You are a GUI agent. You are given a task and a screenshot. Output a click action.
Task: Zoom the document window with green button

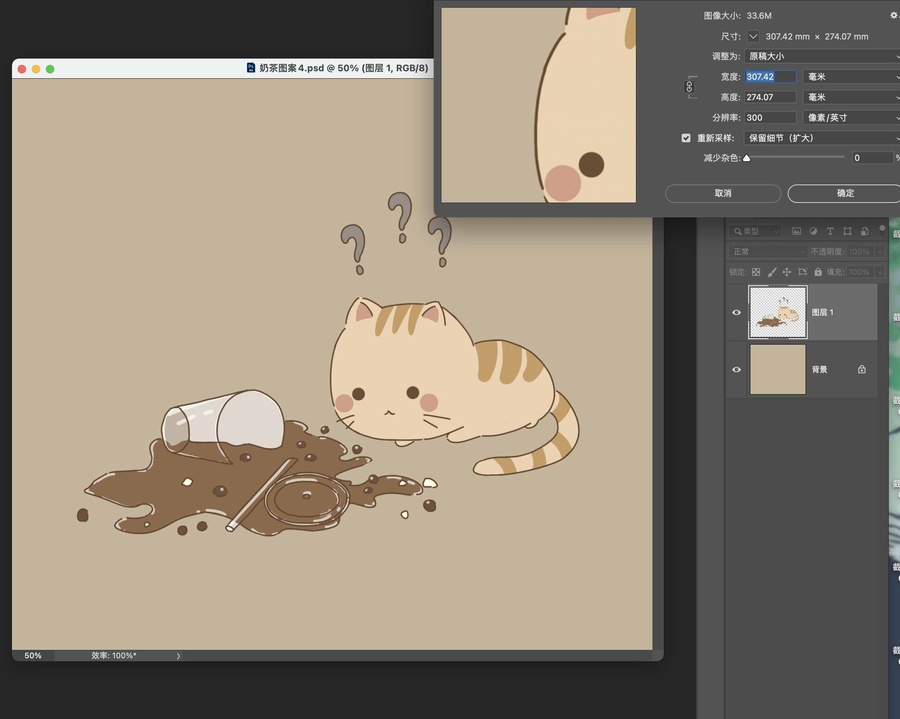[x=50, y=69]
